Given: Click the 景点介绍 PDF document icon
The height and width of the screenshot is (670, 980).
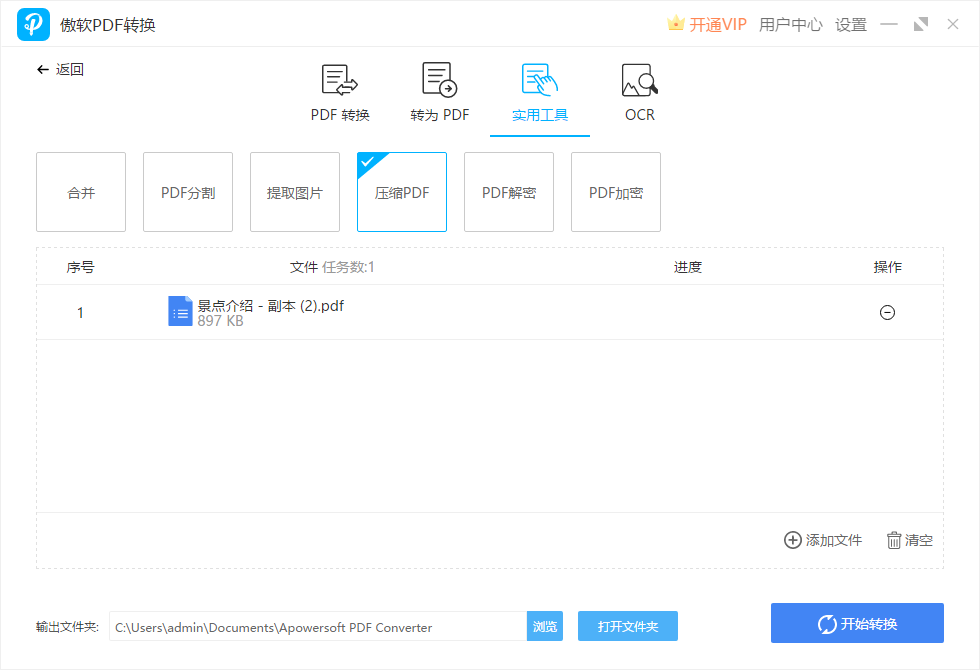Looking at the screenshot, I should click(180, 311).
